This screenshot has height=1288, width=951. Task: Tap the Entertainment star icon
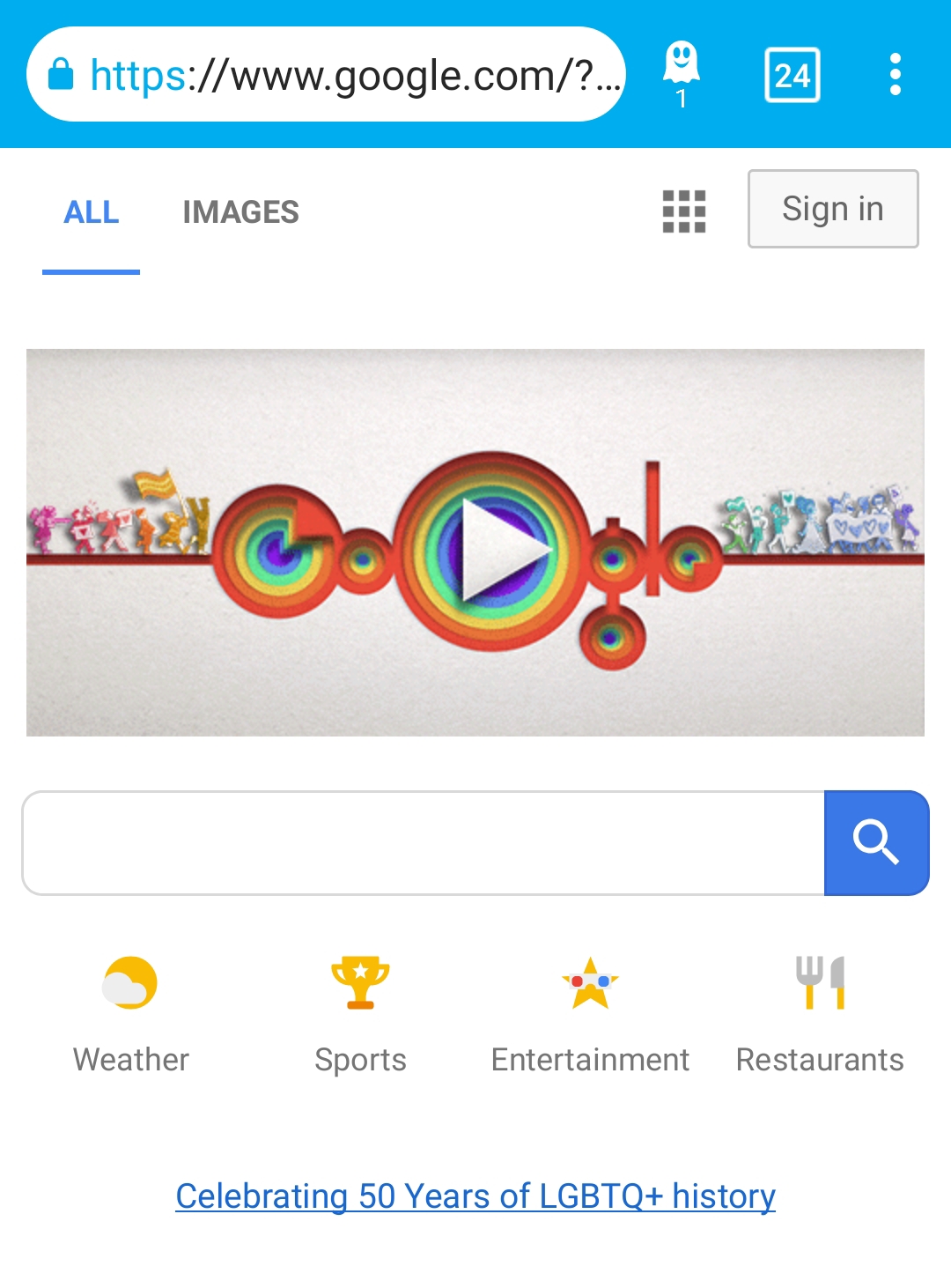click(x=590, y=982)
